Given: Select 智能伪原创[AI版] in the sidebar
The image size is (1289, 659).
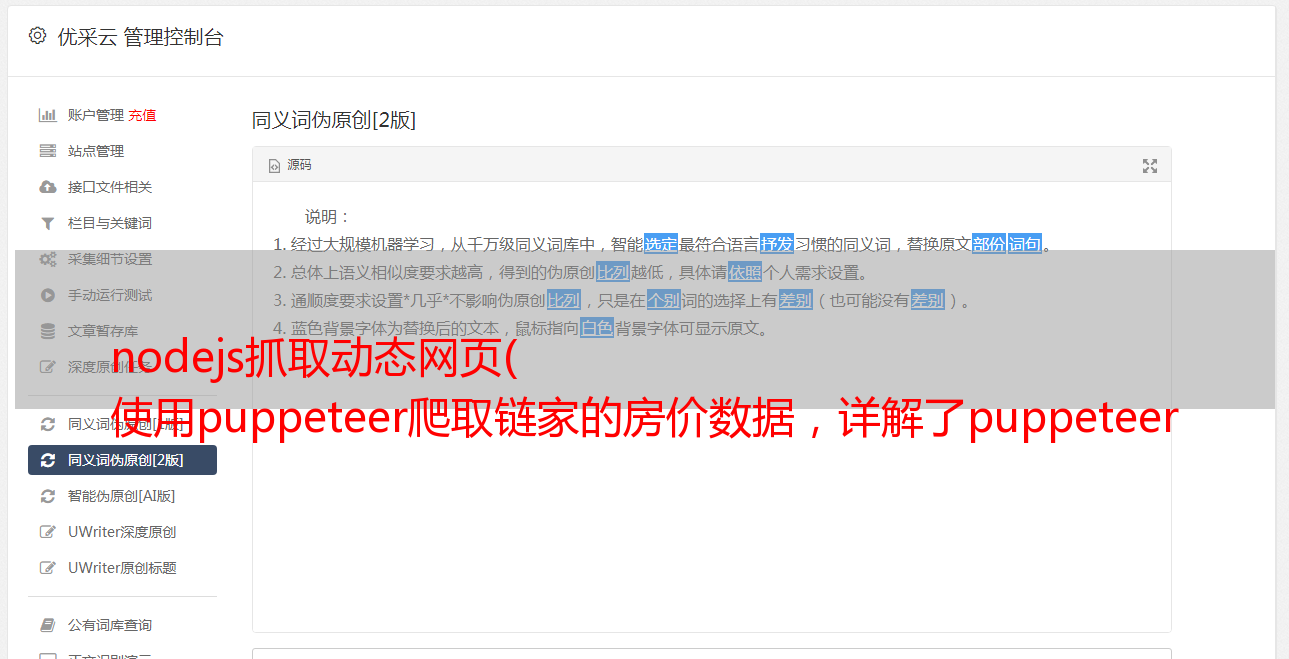Looking at the screenshot, I should [x=122, y=496].
